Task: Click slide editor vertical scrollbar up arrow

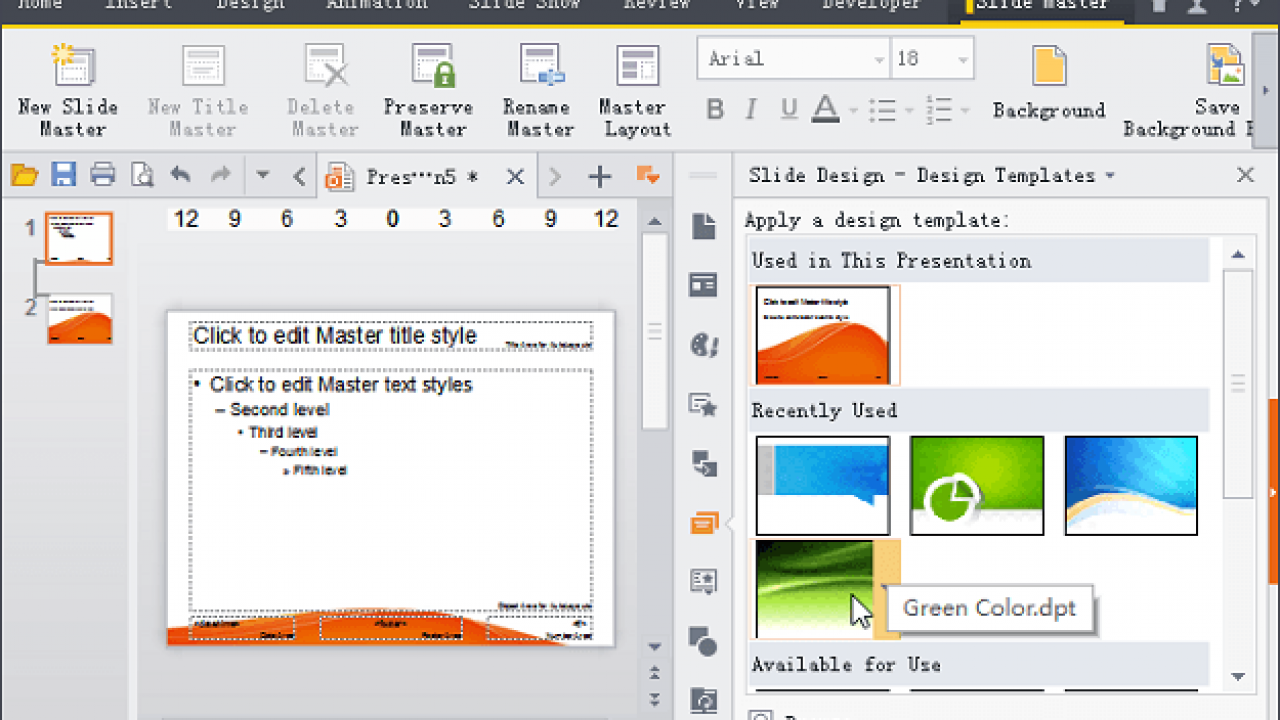Action: (655, 222)
